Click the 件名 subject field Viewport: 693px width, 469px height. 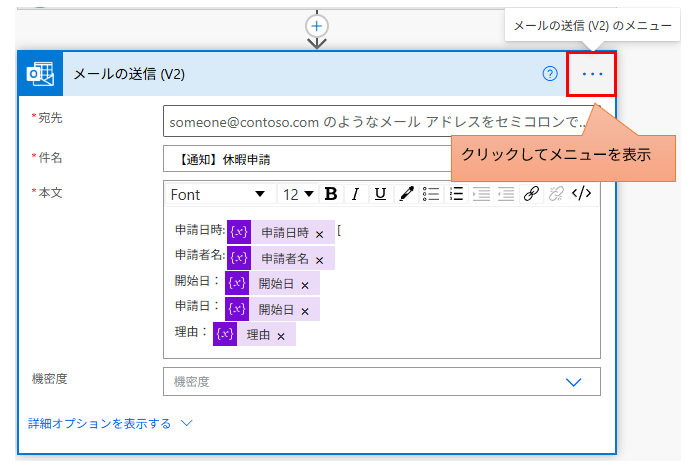pos(307,159)
